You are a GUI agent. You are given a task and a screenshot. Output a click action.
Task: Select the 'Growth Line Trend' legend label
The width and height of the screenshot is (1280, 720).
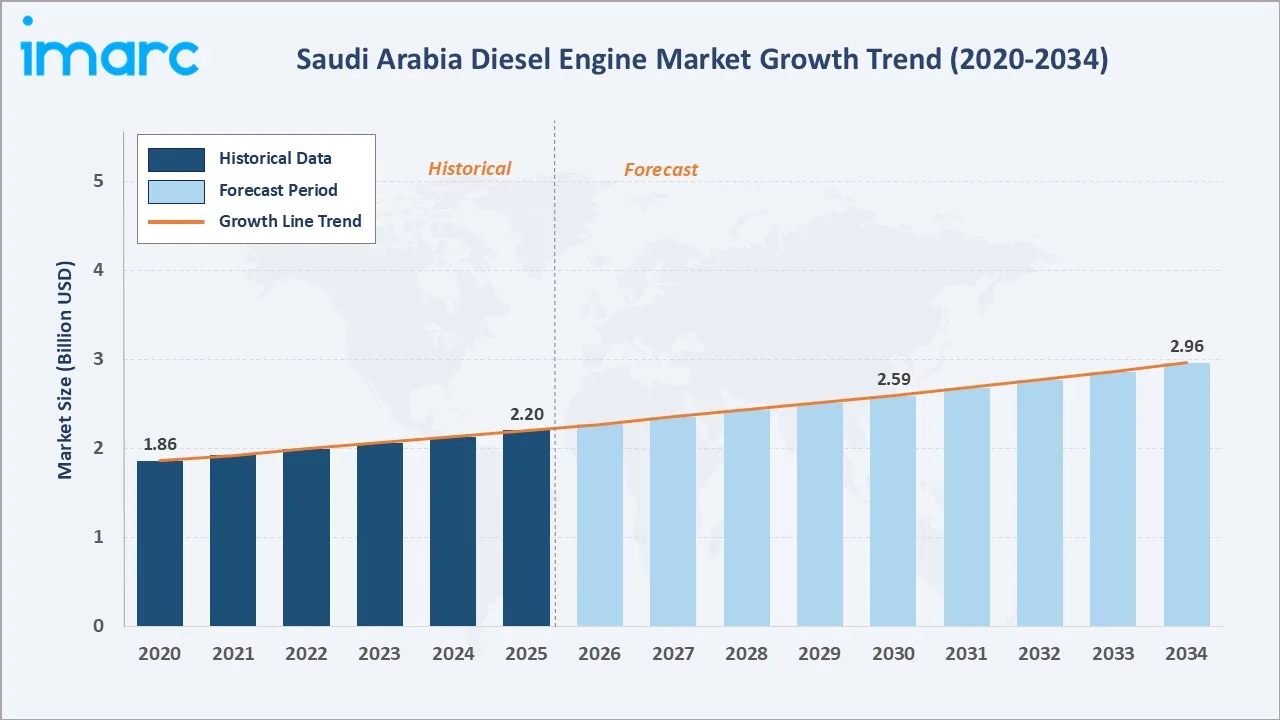290,221
